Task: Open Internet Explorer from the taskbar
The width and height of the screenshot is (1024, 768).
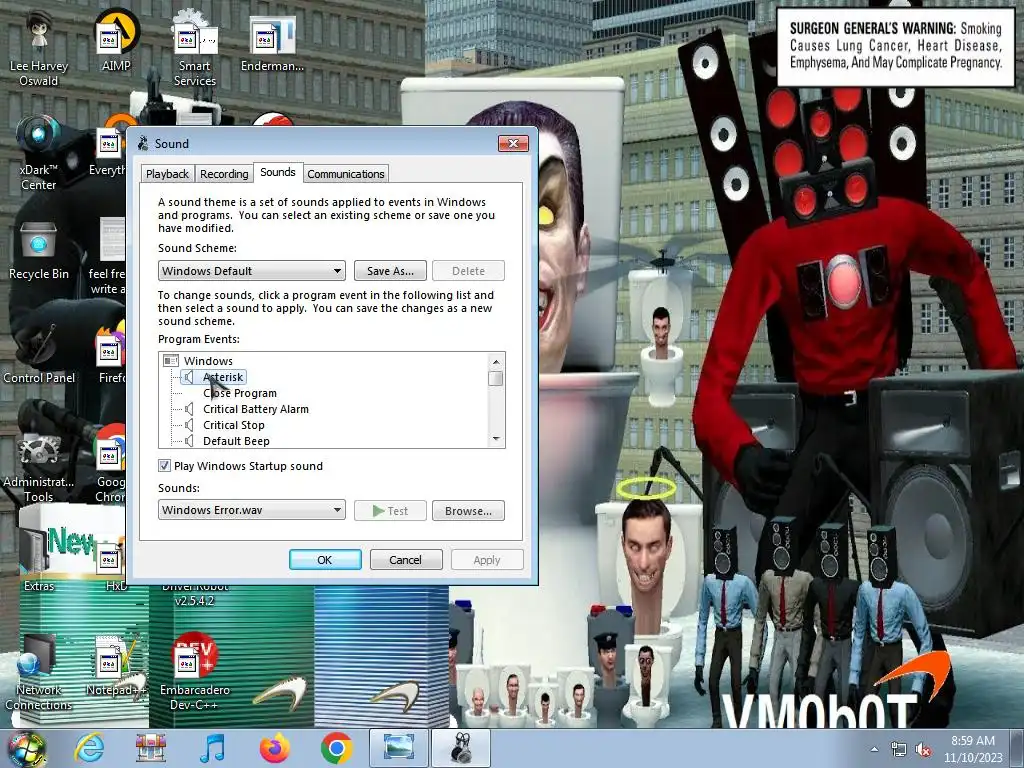Action: [x=89, y=748]
